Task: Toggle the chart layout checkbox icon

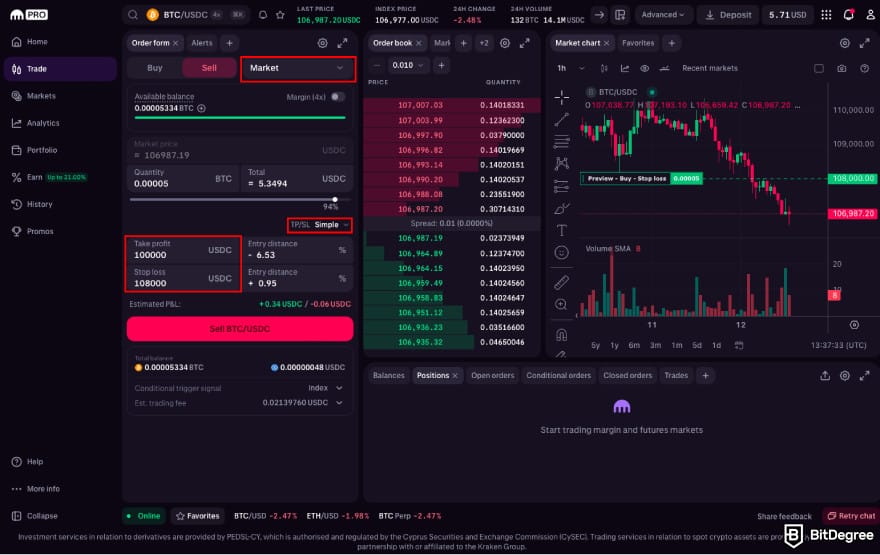Action: [x=819, y=68]
